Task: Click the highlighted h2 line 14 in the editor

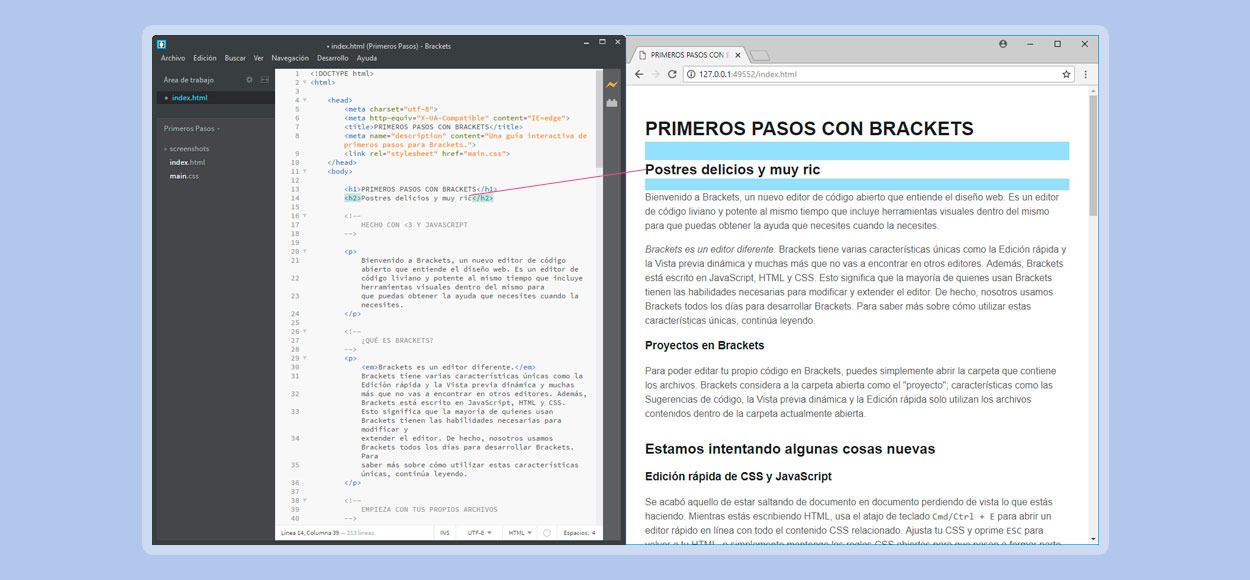Action: pos(419,198)
